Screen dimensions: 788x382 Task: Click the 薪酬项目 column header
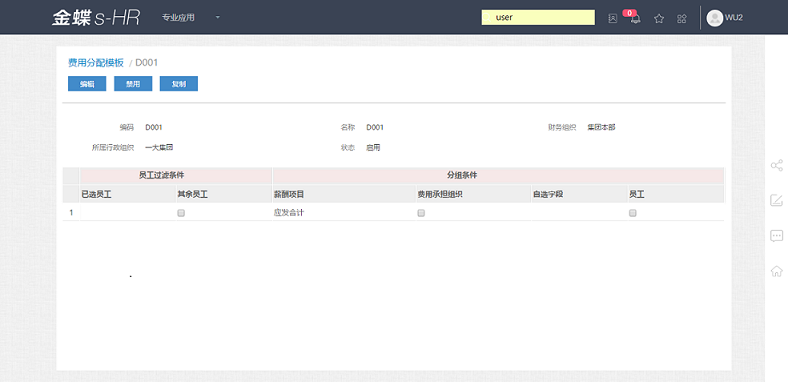345,194
